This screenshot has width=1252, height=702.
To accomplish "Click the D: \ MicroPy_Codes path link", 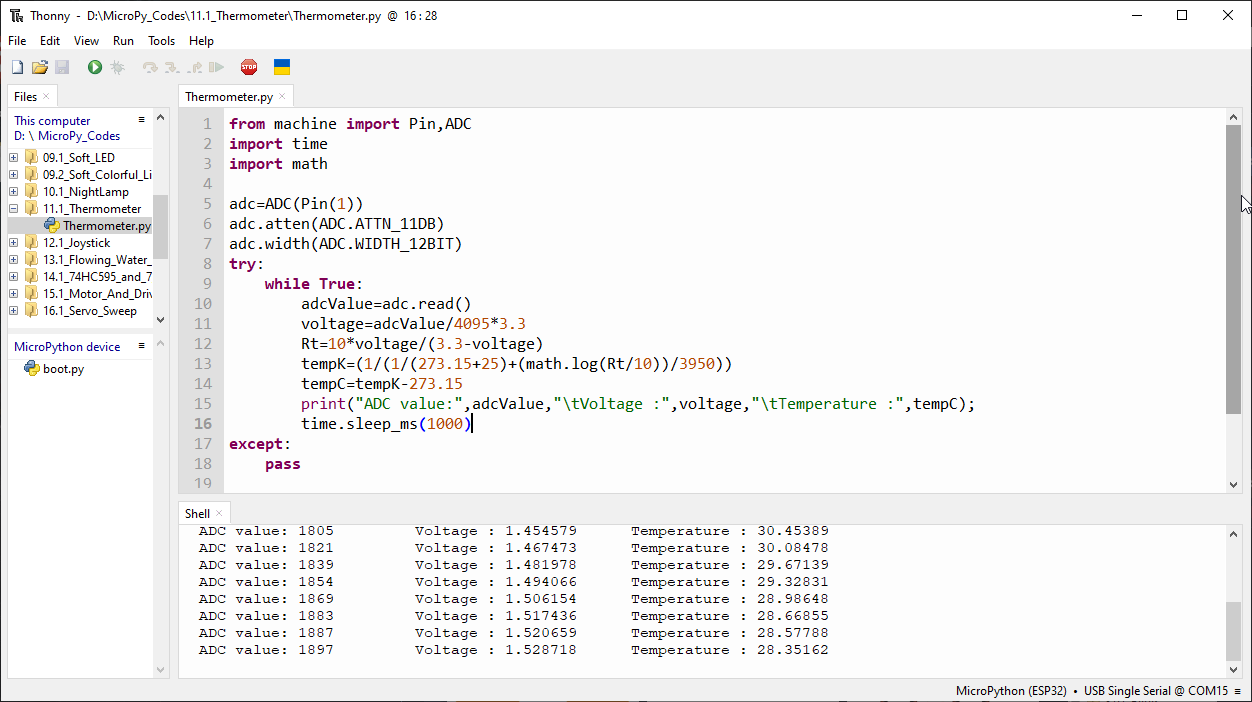I will click(x=67, y=135).
